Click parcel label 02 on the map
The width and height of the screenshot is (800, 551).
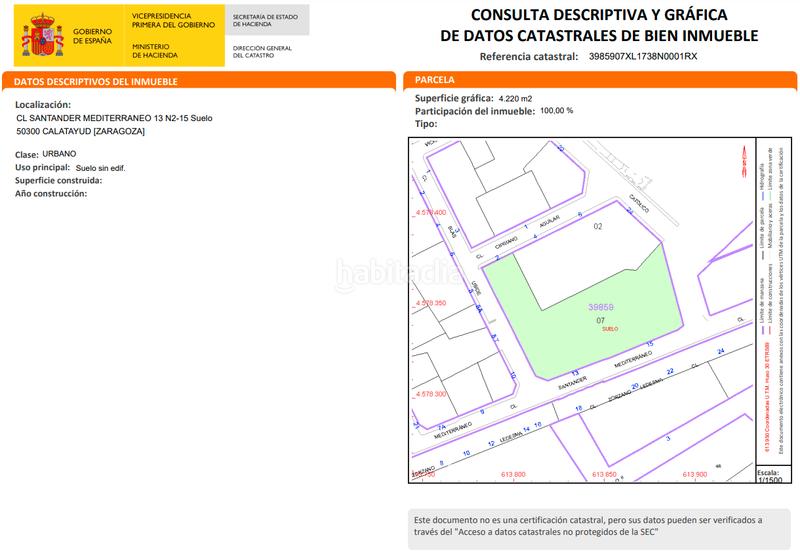[x=600, y=228]
